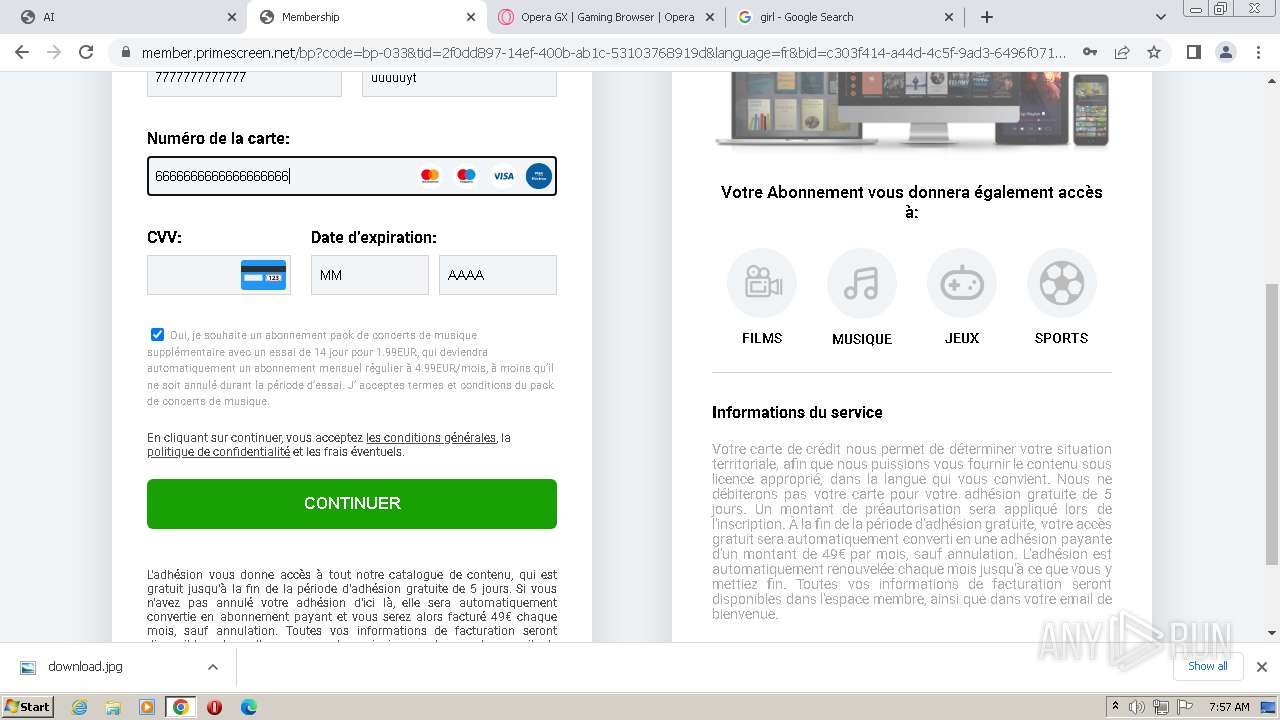Screen dimensions: 1280x720
Task: Click the volume icon in system tray
Action: 1137,707
